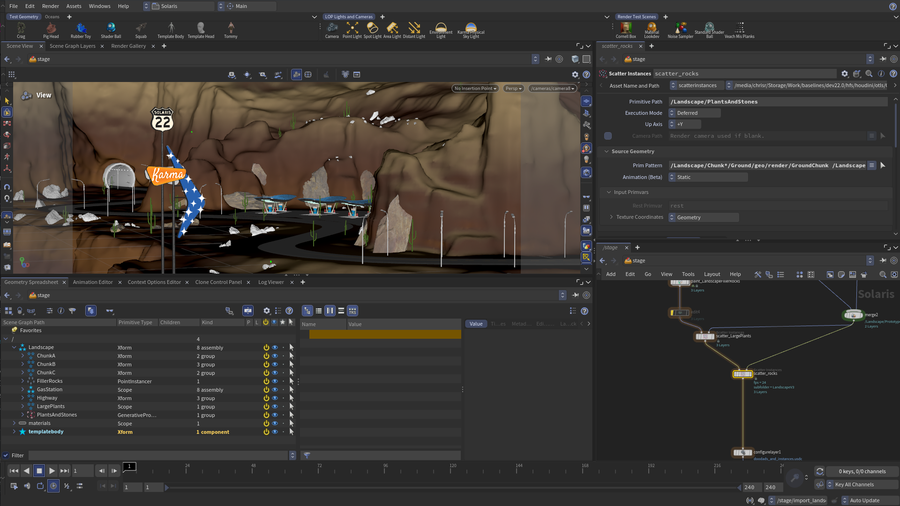The image size is (900, 506).
Task: Switch to the Animation Editor tab
Action: pyautogui.click(x=92, y=282)
